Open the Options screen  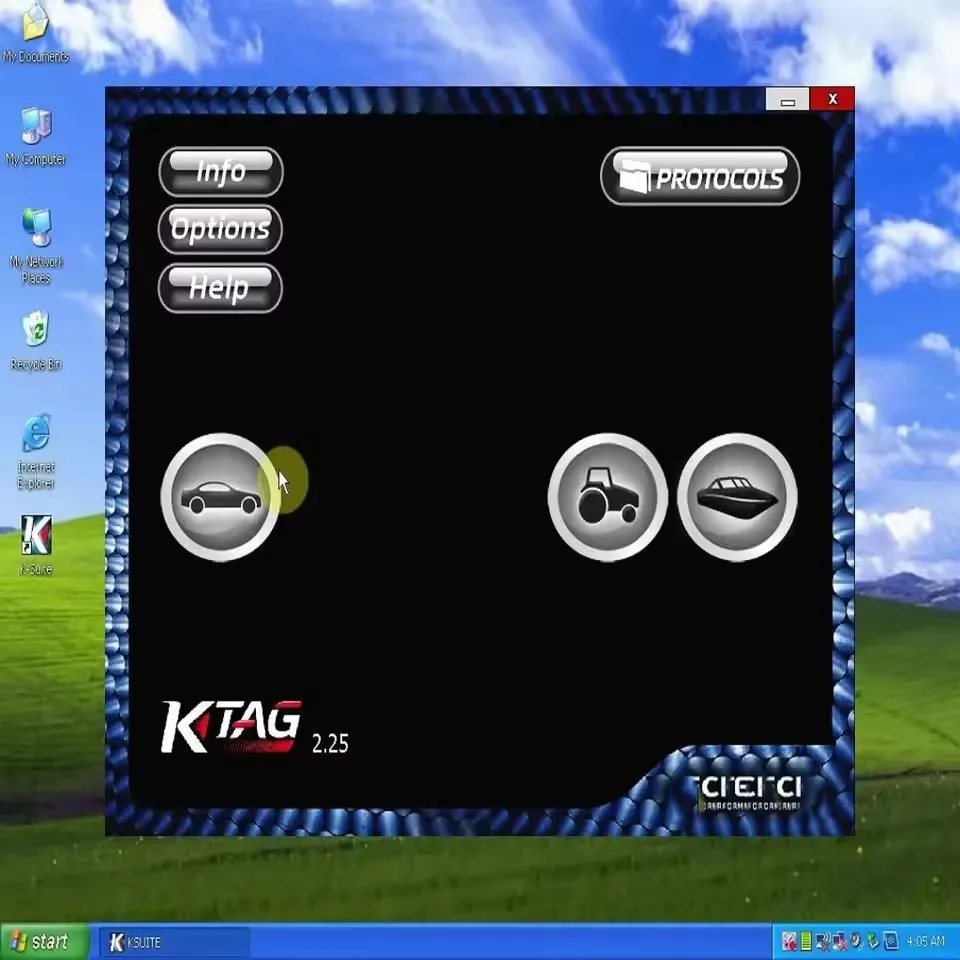click(221, 229)
